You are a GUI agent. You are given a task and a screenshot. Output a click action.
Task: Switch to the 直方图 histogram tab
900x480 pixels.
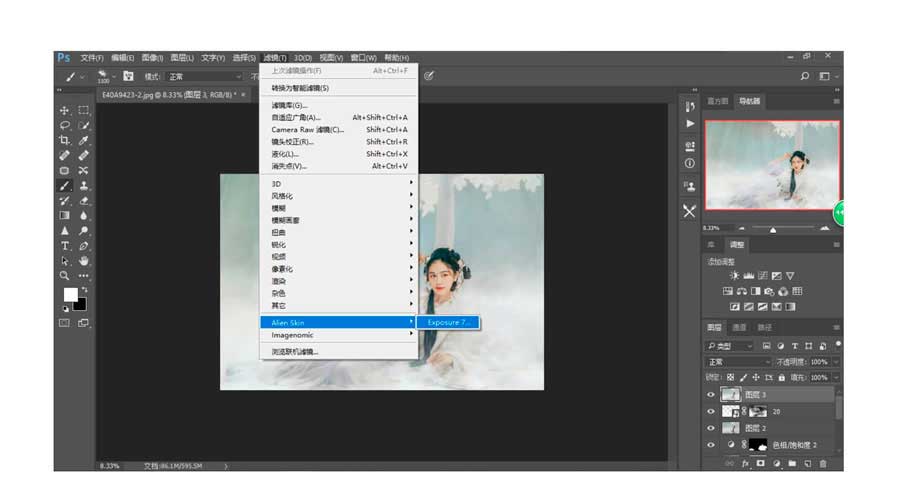[x=718, y=101]
